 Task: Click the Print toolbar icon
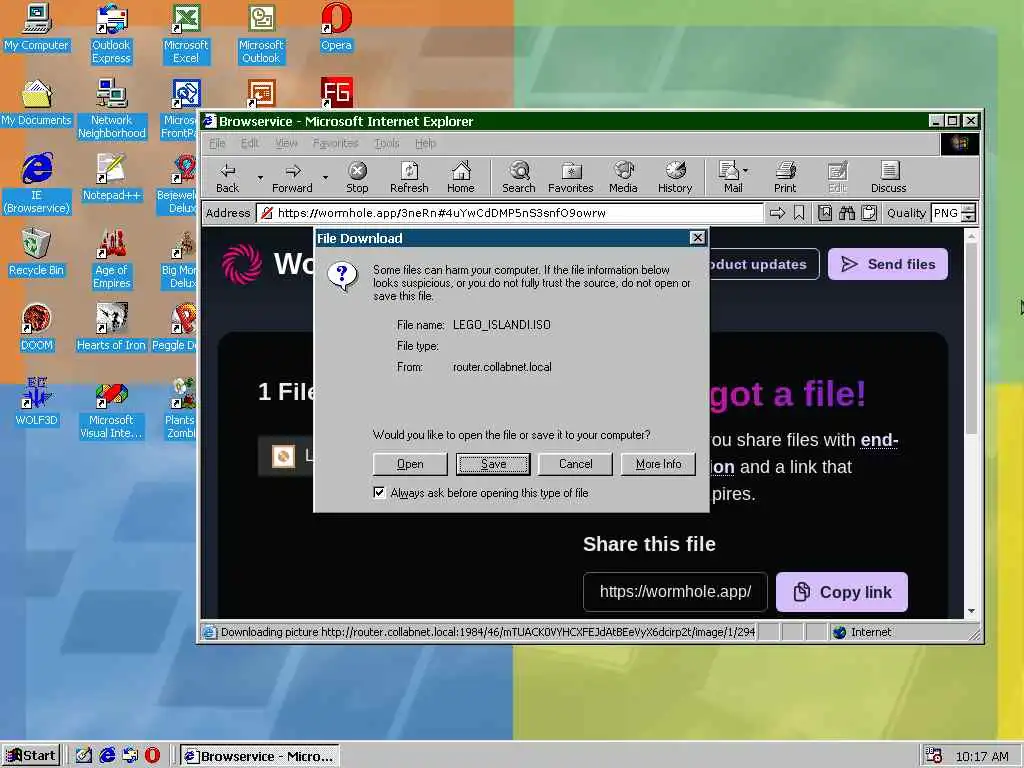[x=785, y=178]
